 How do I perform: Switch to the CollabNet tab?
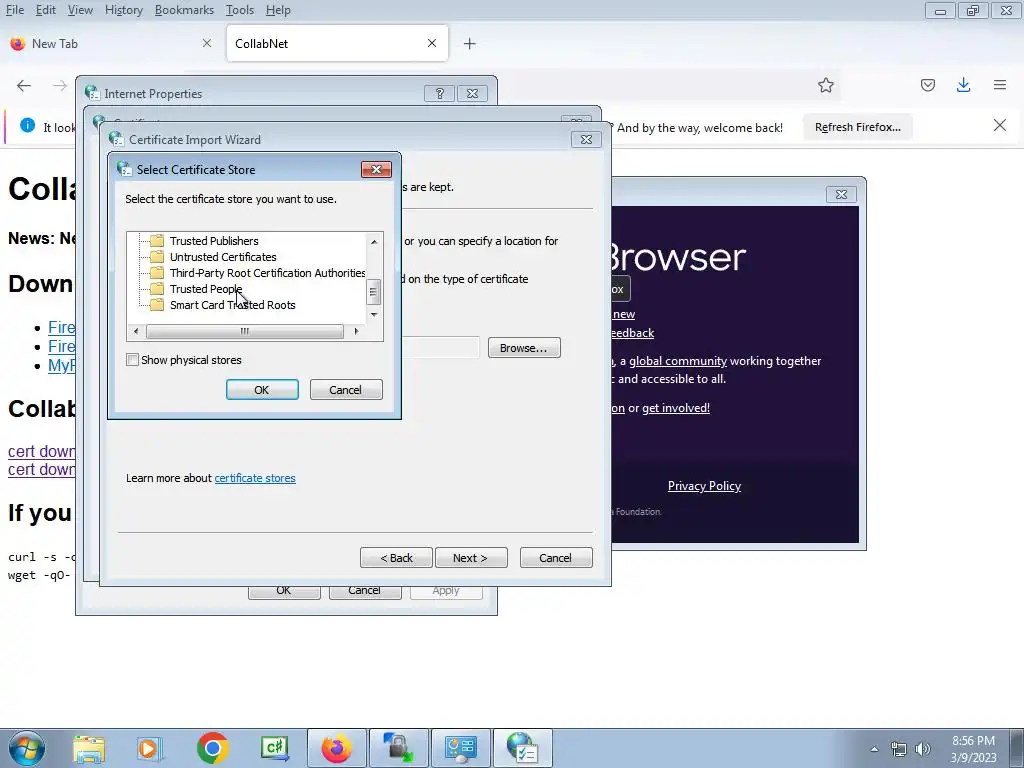point(337,44)
